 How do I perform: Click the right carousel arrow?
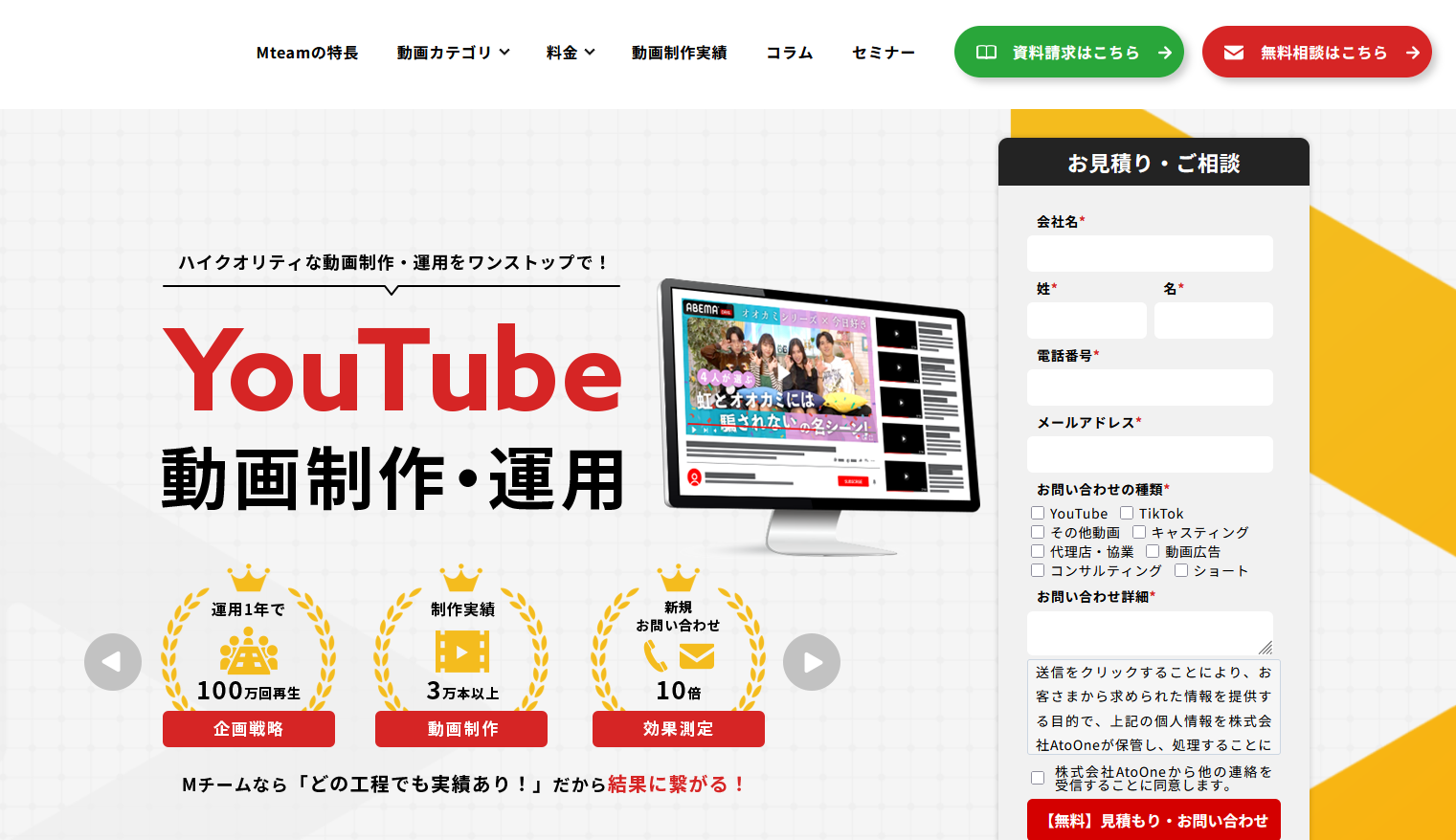pyautogui.click(x=811, y=661)
